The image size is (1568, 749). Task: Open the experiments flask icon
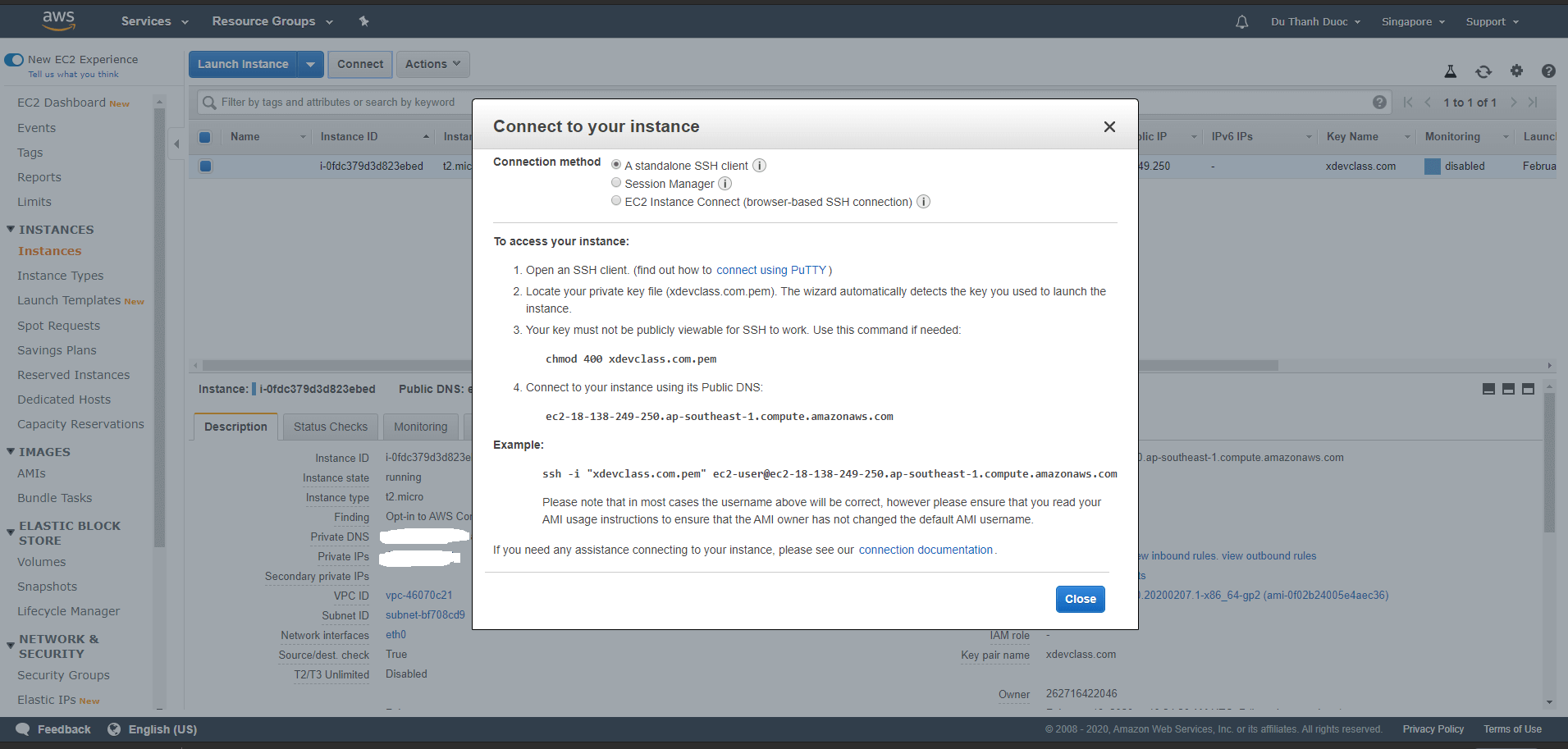tap(1450, 71)
